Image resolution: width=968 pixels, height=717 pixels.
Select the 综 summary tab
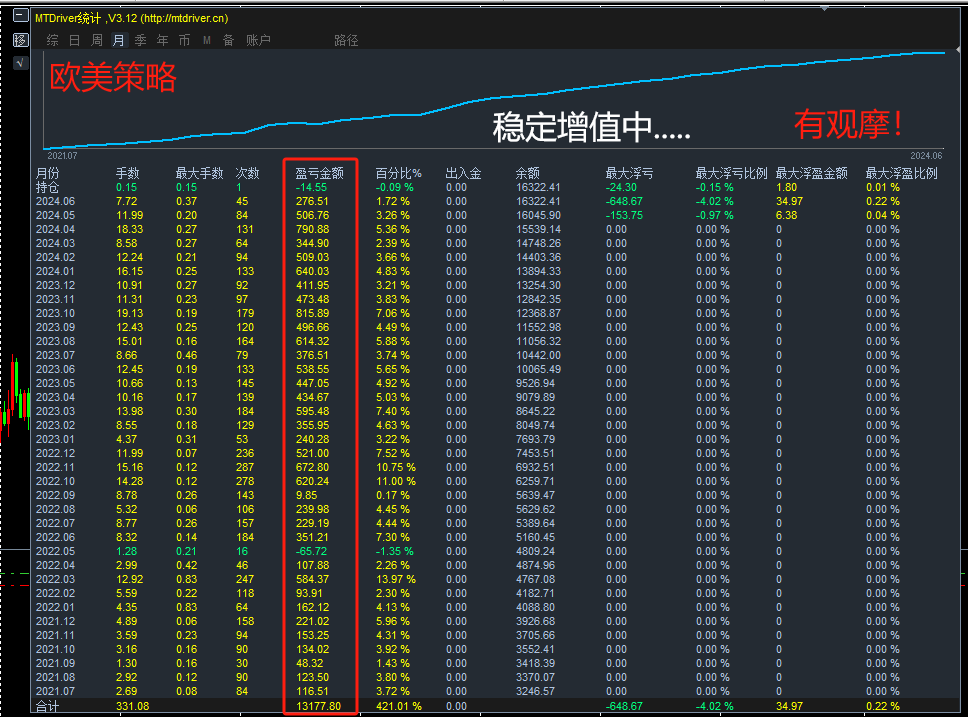click(x=51, y=41)
